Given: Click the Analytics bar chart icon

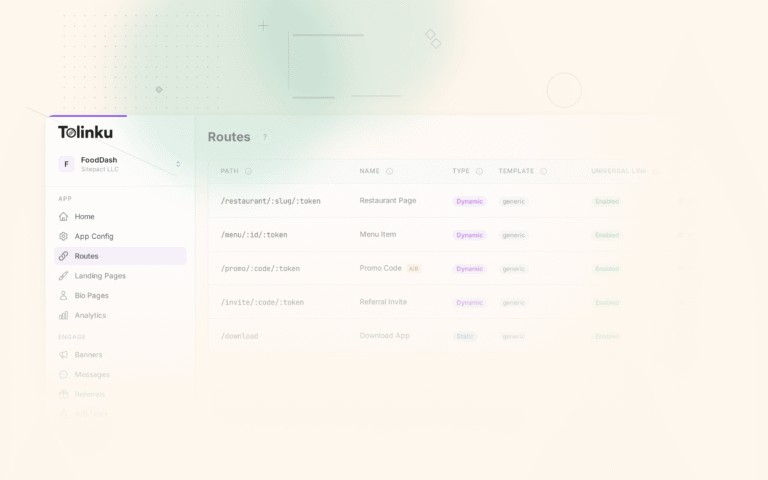Looking at the screenshot, I should point(63,315).
